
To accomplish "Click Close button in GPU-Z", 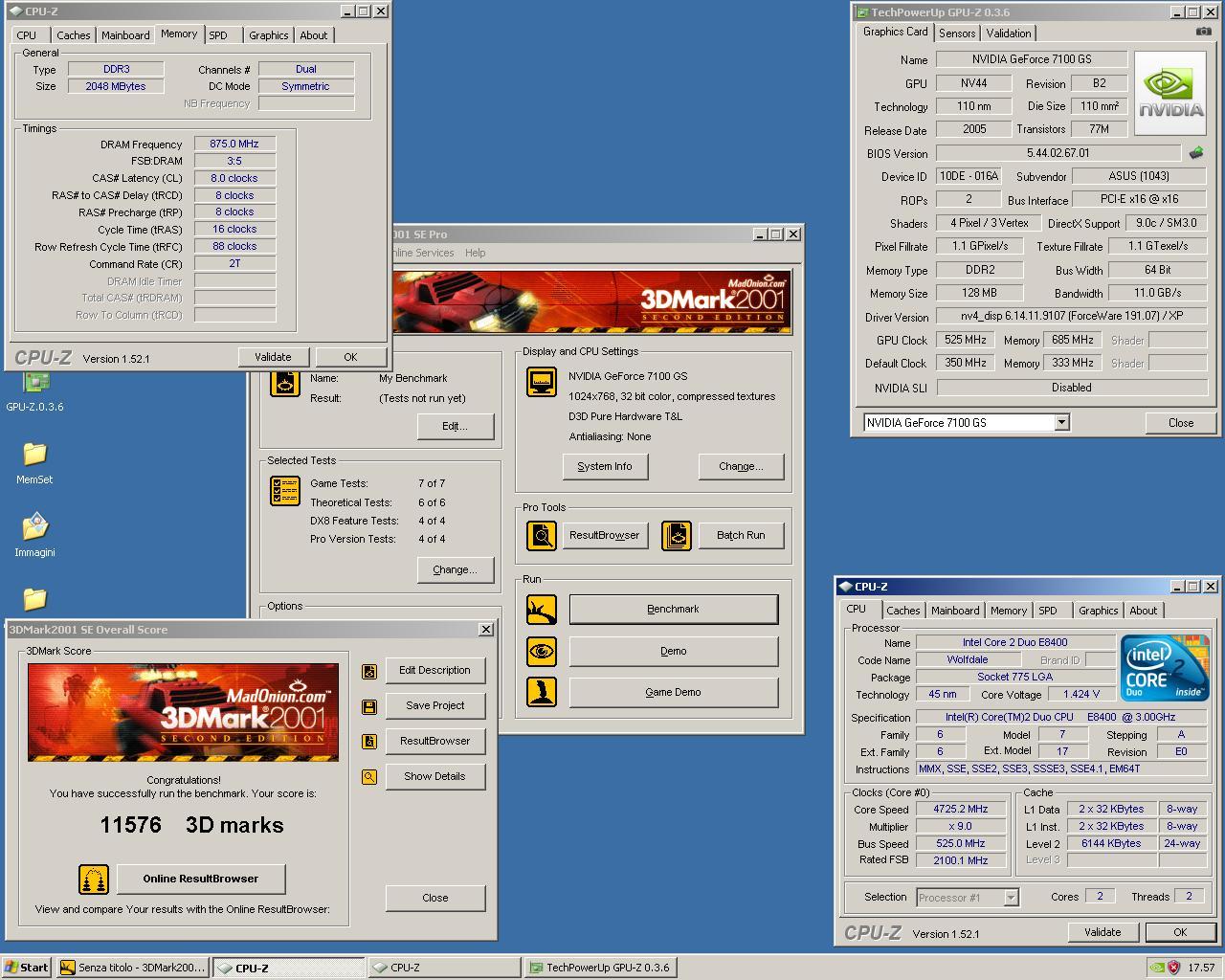I will click(1181, 423).
